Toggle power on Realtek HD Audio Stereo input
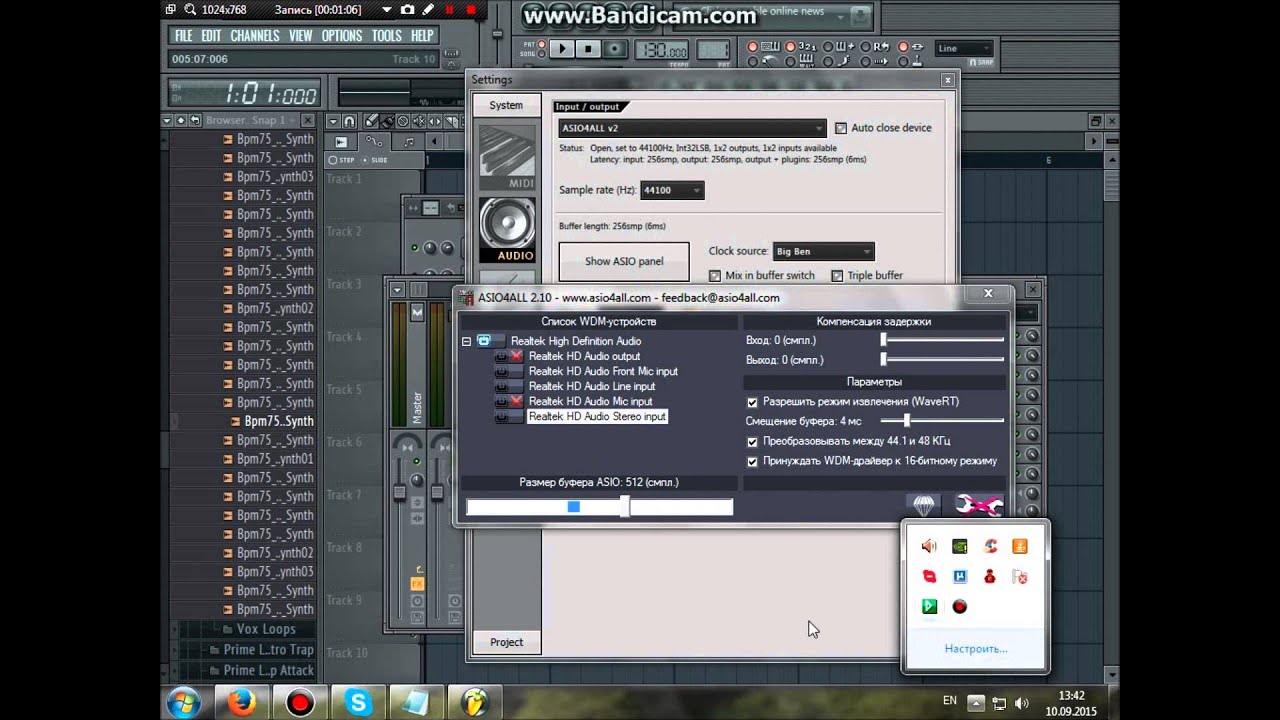This screenshot has height=720, width=1280. click(x=509, y=416)
